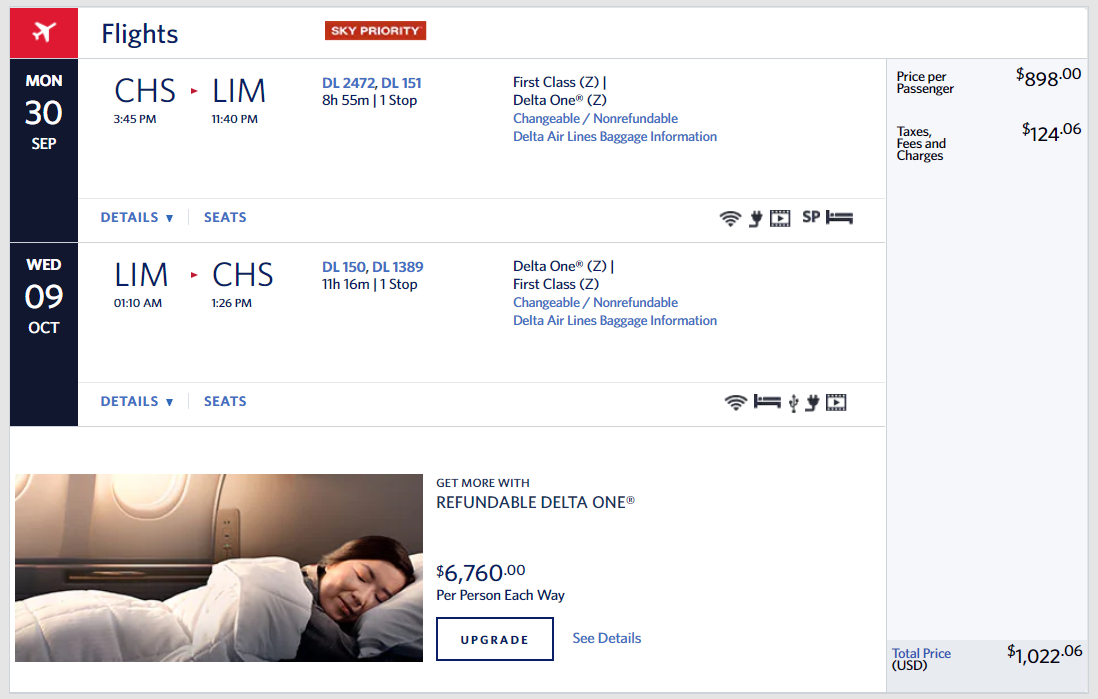Expand DETAILS for CHS to LIM flight
This screenshot has height=699, width=1098.
[x=137, y=217]
